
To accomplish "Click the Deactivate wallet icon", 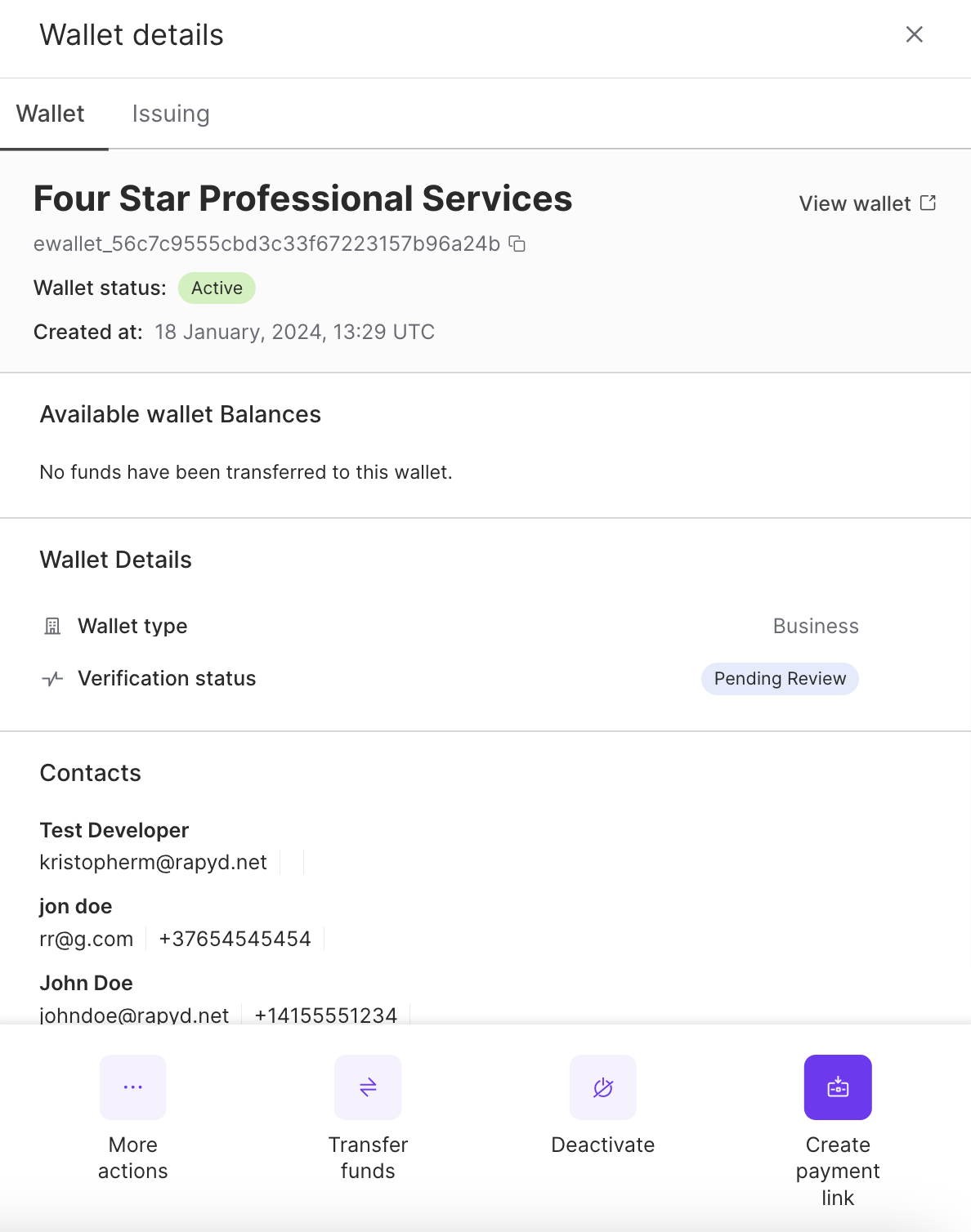I will click(603, 1087).
